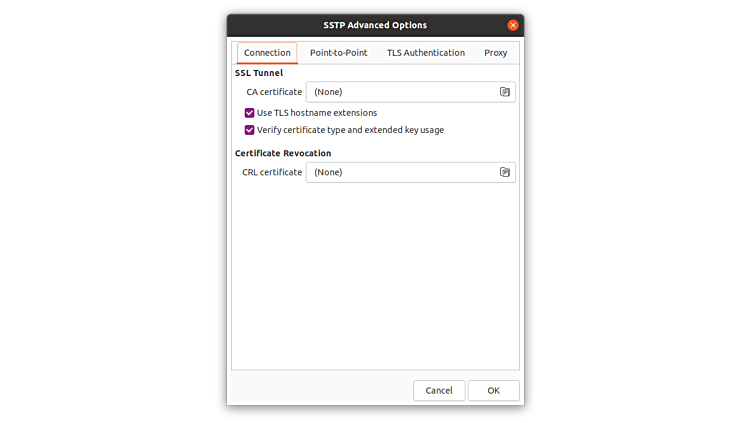Click the 'Use TLS hostname extensions' label text
The width and height of the screenshot is (752, 423).
317,113
